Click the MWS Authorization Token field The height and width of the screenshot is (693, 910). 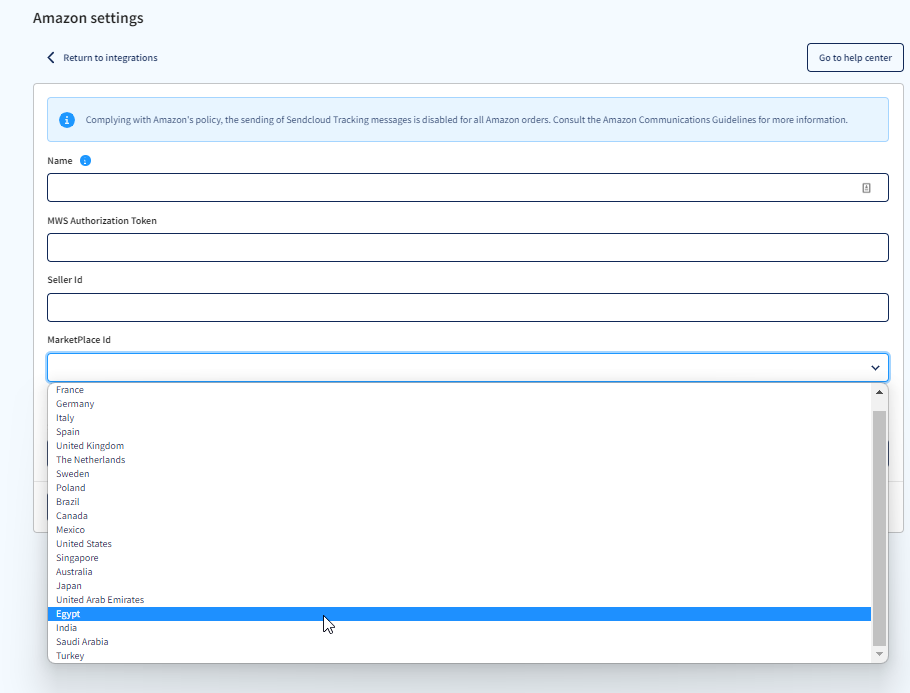point(468,248)
